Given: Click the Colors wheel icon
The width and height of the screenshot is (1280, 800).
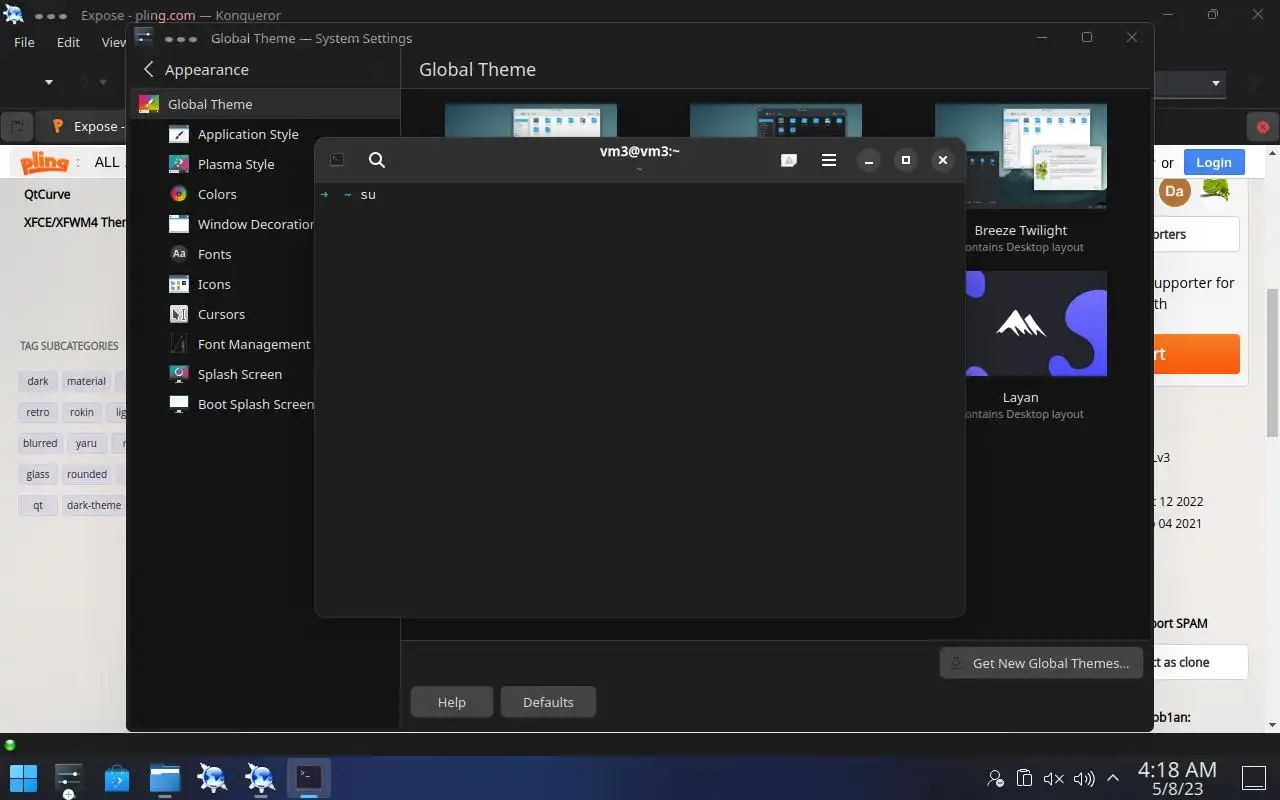Looking at the screenshot, I should (x=179, y=194).
